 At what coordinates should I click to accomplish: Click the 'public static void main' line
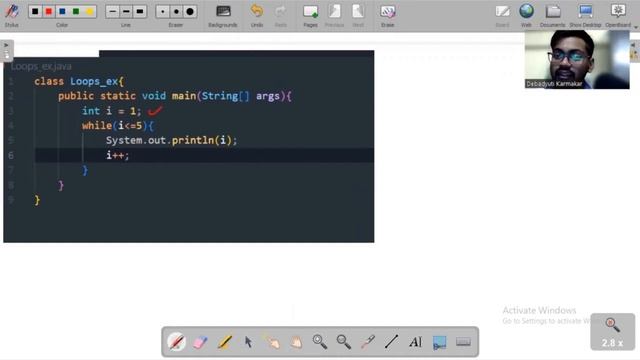pyautogui.click(x=175, y=96)
